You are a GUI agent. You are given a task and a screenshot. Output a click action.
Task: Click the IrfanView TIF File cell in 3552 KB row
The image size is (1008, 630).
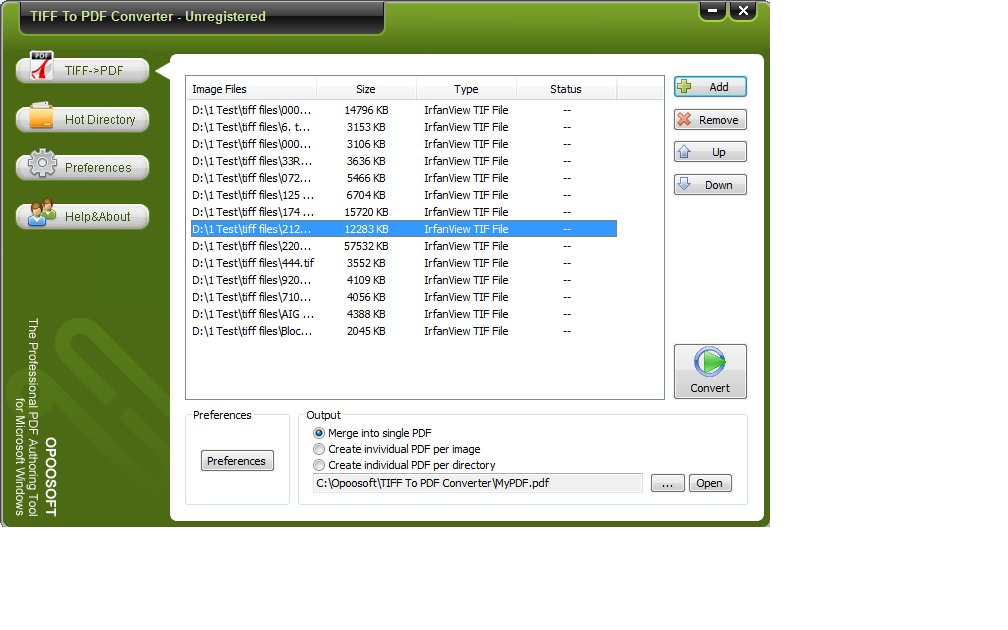click(466, 263)
